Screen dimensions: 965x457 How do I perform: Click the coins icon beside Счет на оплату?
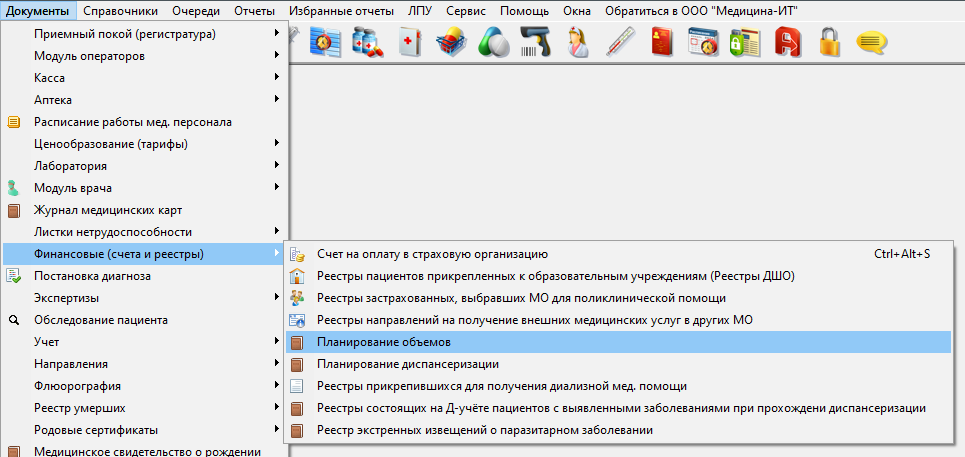297,254
